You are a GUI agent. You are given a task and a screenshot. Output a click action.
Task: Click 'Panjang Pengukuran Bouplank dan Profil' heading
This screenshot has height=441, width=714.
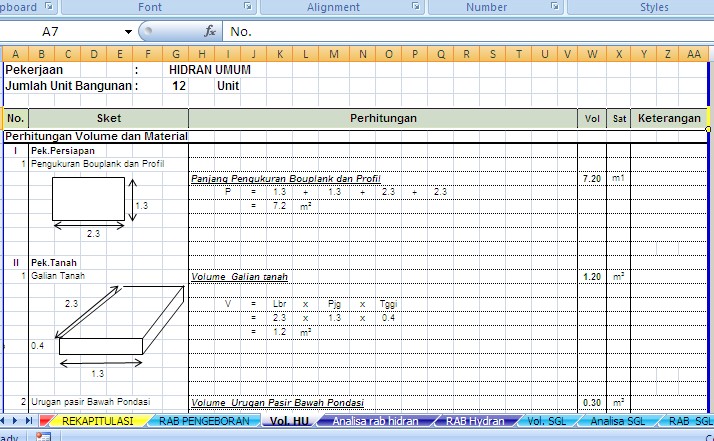coord(286,179)
